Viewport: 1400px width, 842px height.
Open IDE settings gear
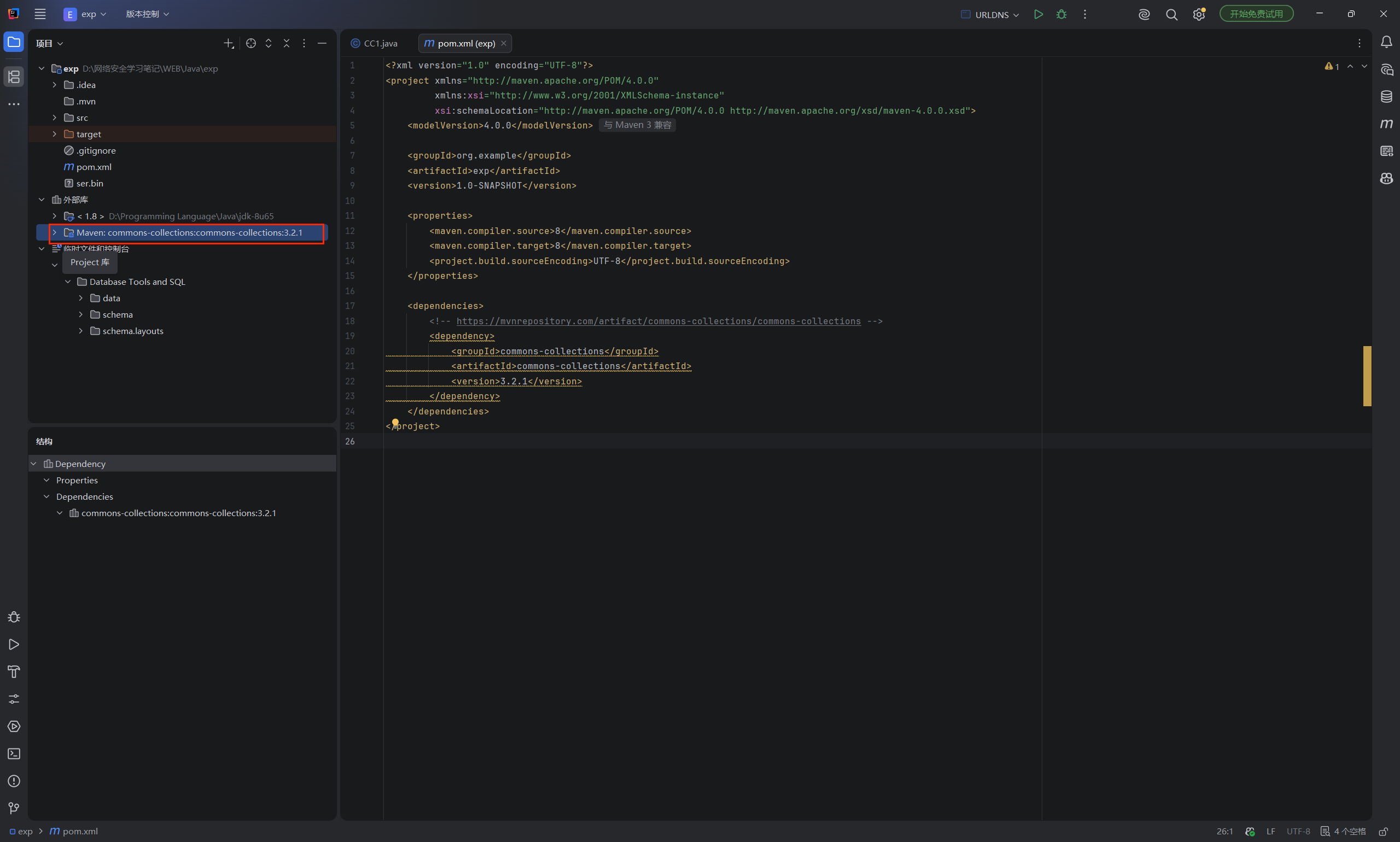tap(1199, 14)
